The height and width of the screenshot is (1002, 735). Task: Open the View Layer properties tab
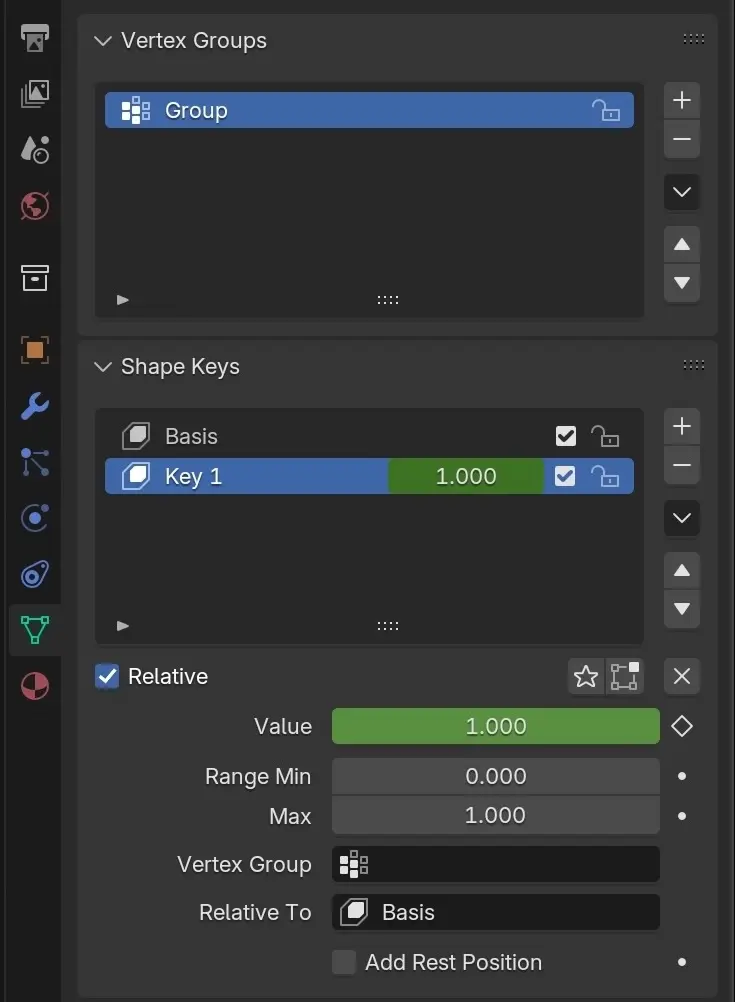35,94
